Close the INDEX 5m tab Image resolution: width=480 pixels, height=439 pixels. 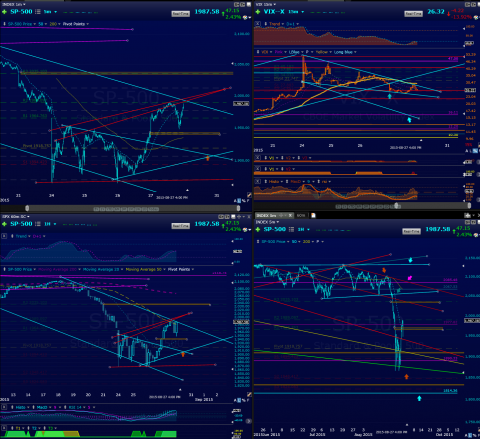click(x=290, y=215)
